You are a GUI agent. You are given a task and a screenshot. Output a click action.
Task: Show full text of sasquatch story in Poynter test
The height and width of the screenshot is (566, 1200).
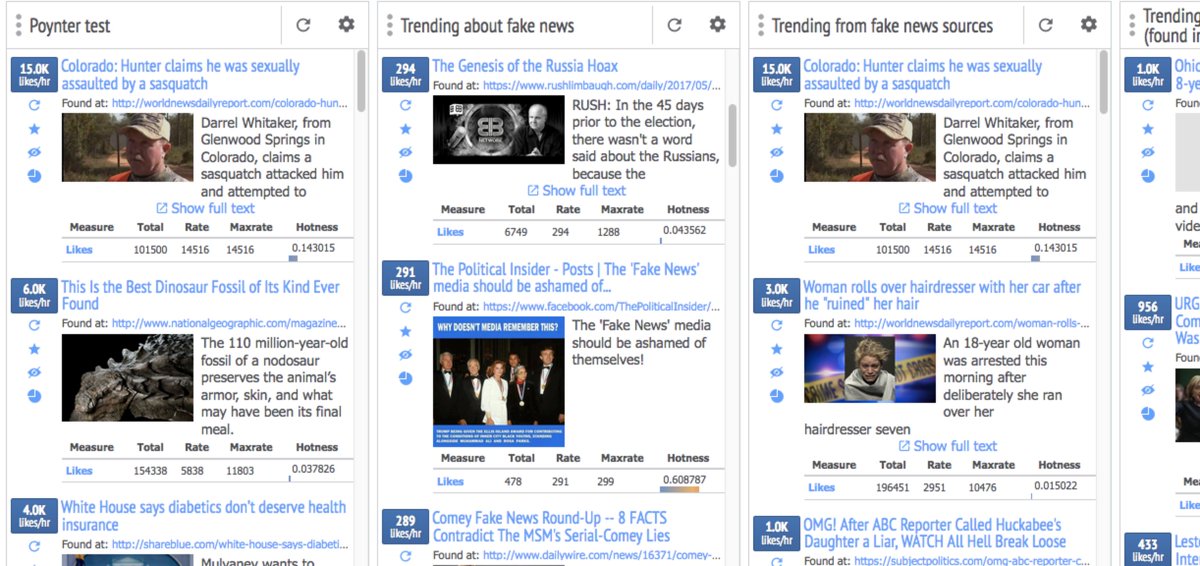(206, 208)
